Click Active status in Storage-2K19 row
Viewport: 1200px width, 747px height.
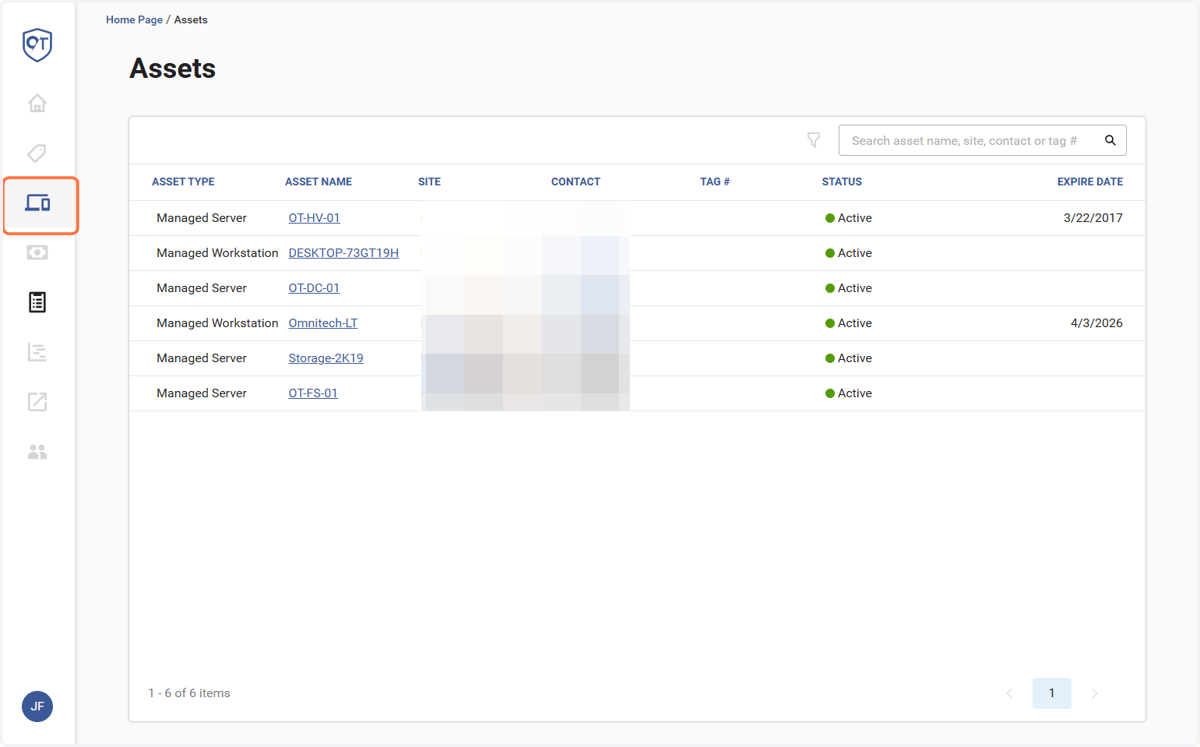pos(848,358)
